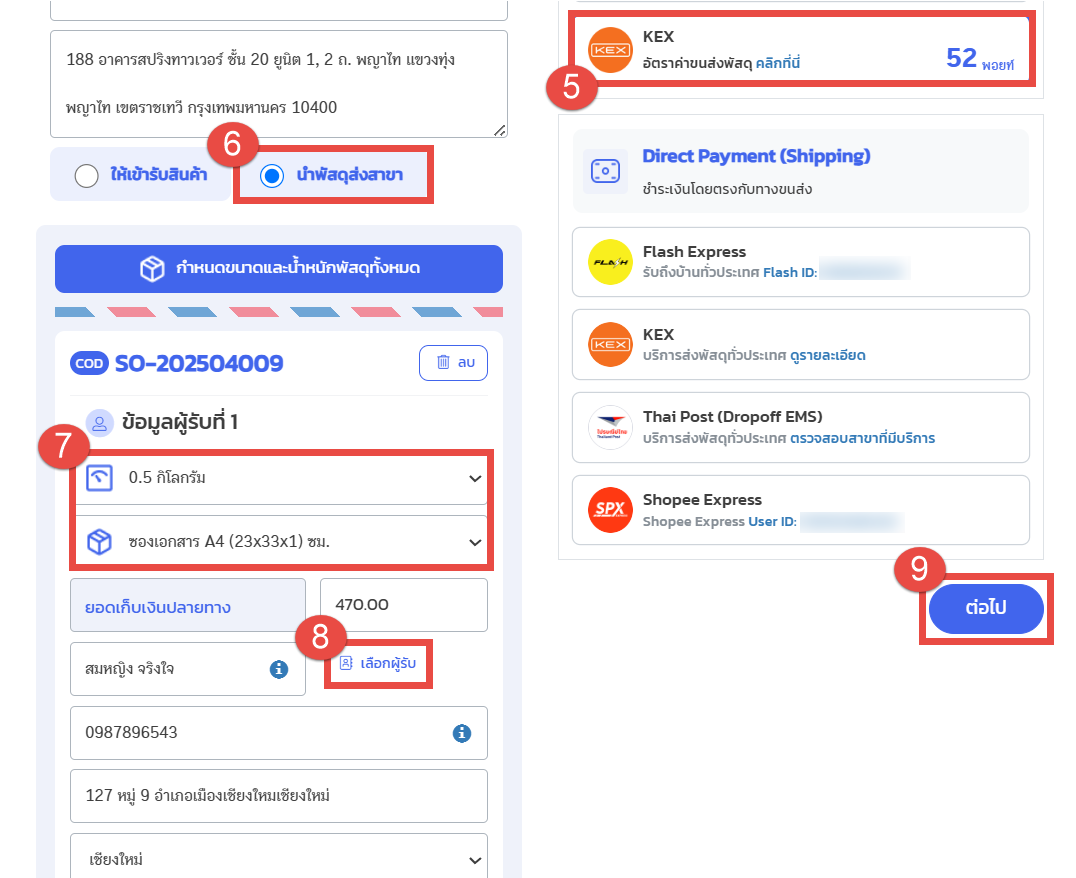Select the นำพัสดุส่งสาขา radio button

[272, 176]
